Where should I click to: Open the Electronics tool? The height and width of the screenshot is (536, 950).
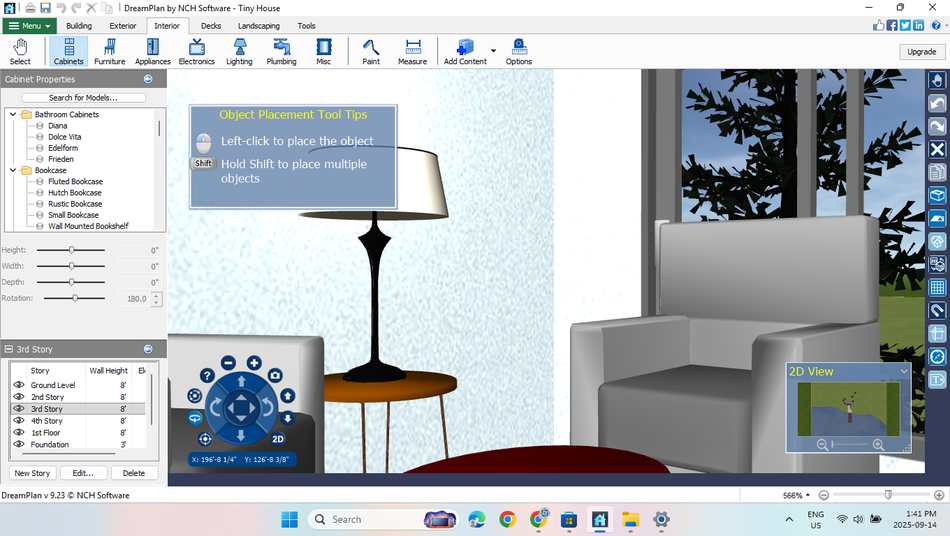pos(196,51)
